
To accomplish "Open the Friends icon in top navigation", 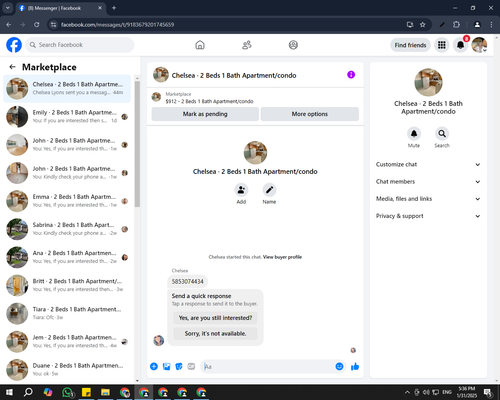I will (x=247, y=45).
